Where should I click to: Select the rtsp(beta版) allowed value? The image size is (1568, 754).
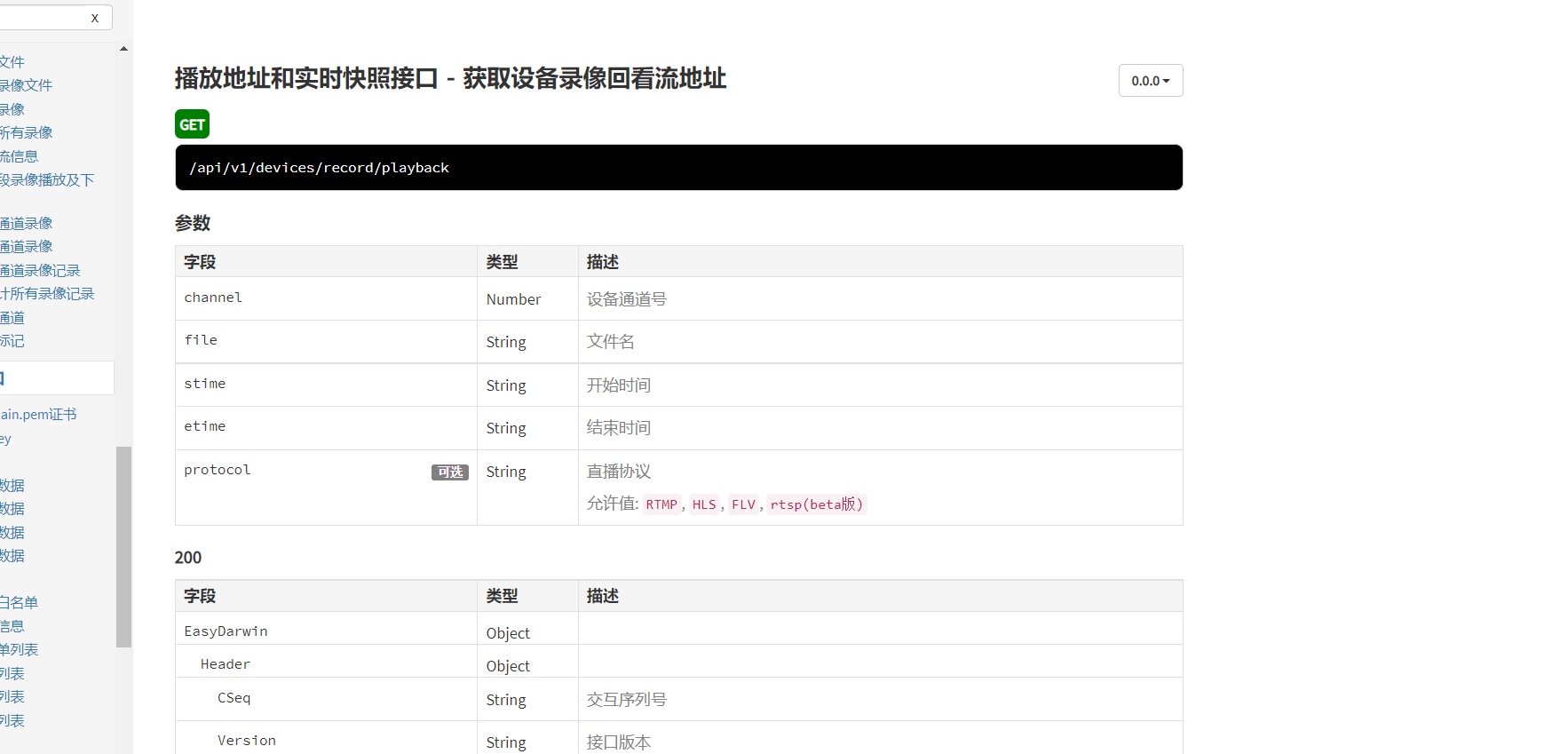point(817,504)
